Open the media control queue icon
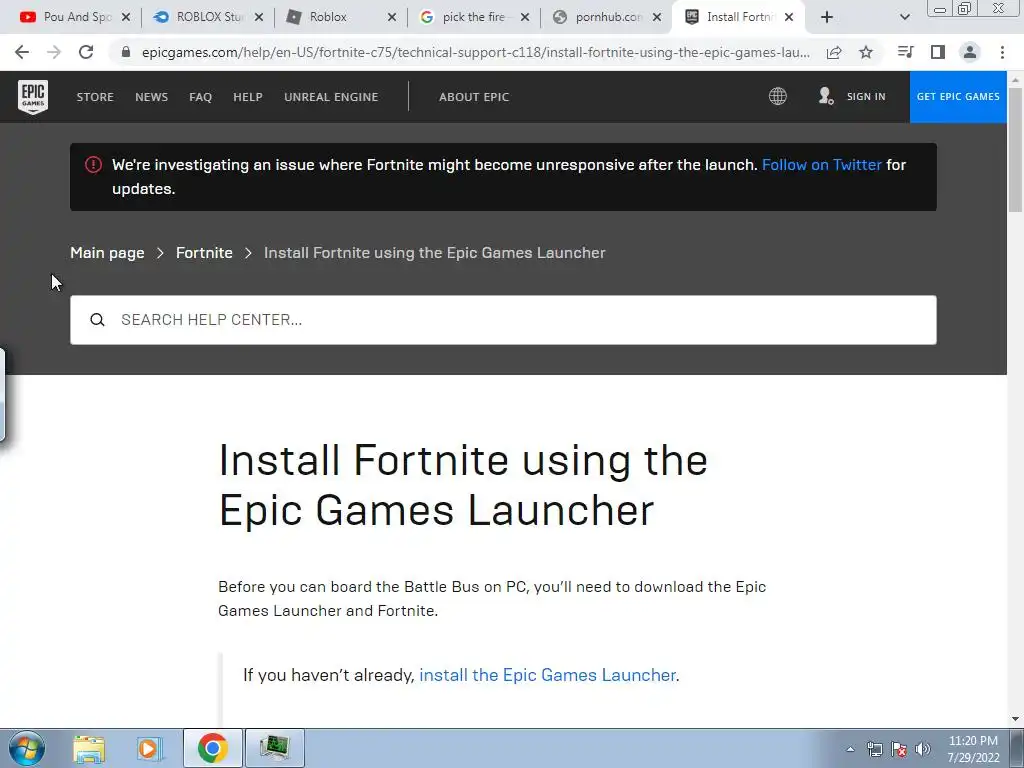 [905, 52]
